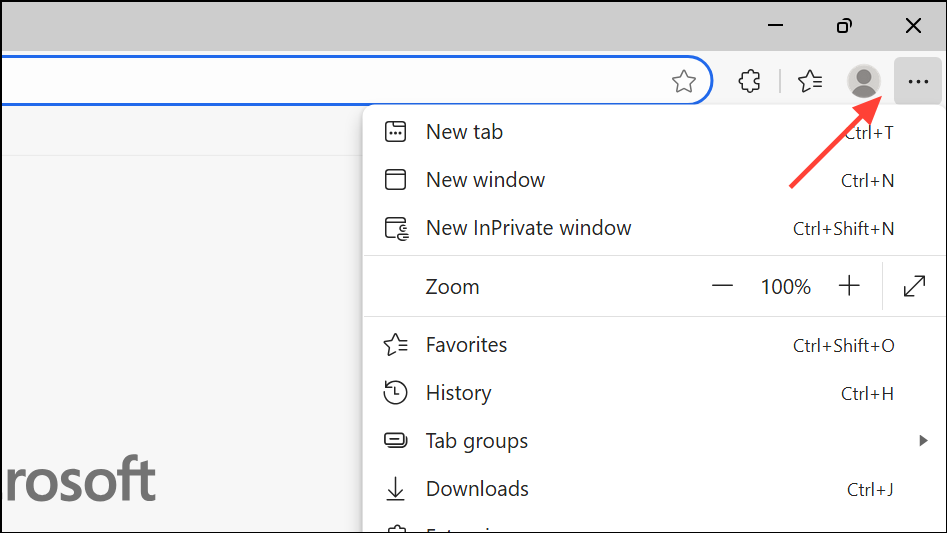Screen dimensions: 947x533
Task: Click the History clock icon
Action: [396, 393]
